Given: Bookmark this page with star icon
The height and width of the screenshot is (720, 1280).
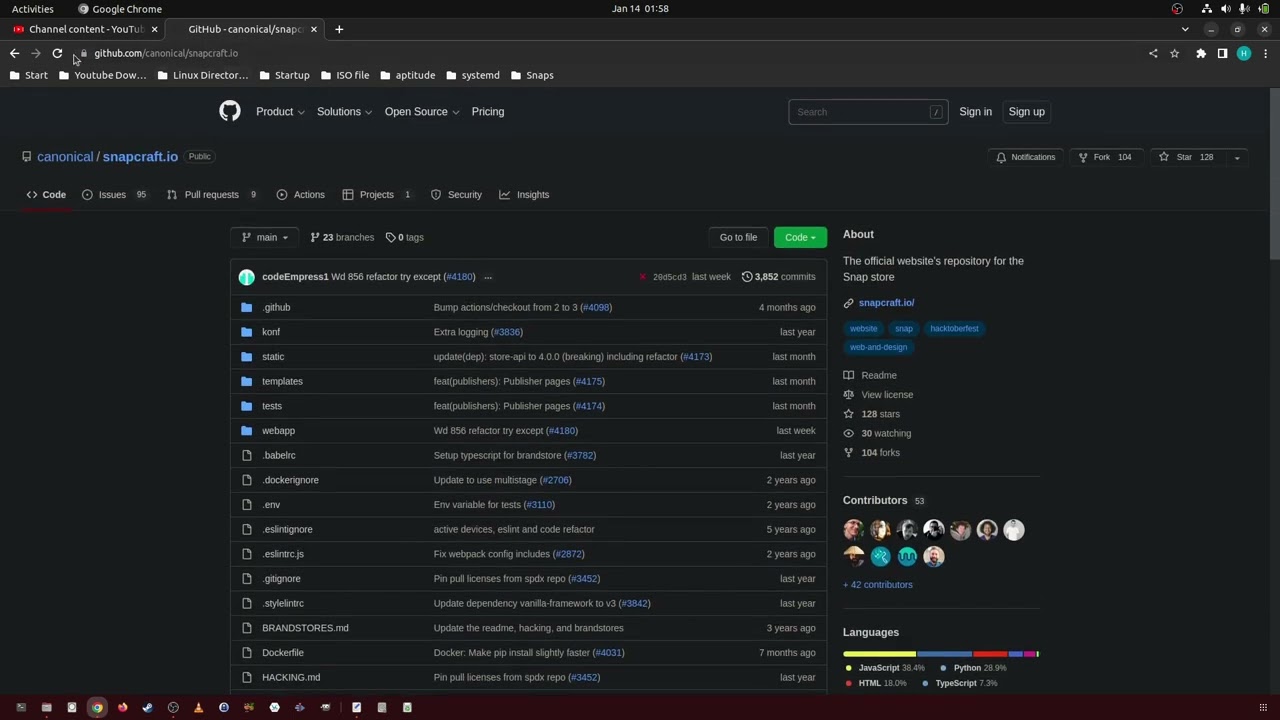Looking at the screenshot, I should tap(1174, 53).
